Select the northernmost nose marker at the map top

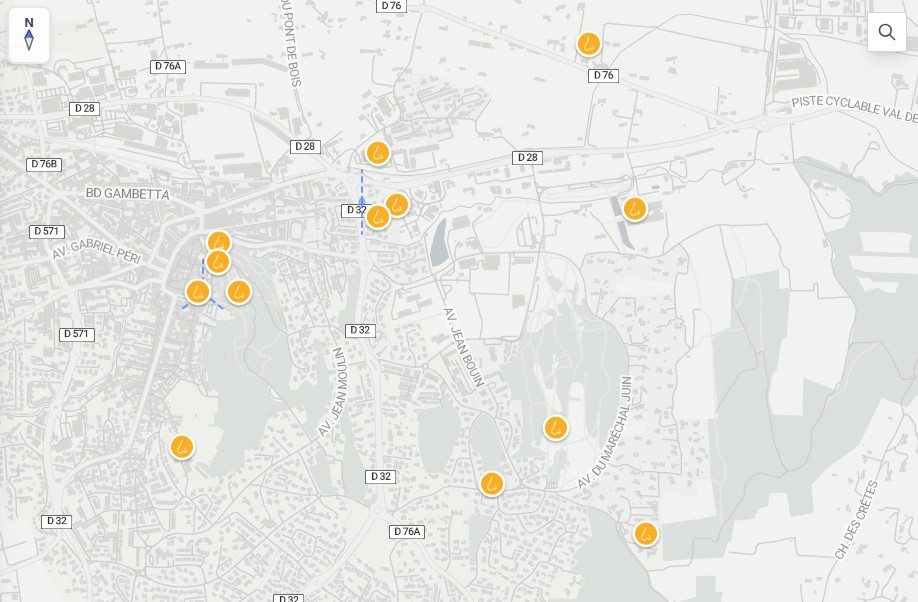pos(589,45)
